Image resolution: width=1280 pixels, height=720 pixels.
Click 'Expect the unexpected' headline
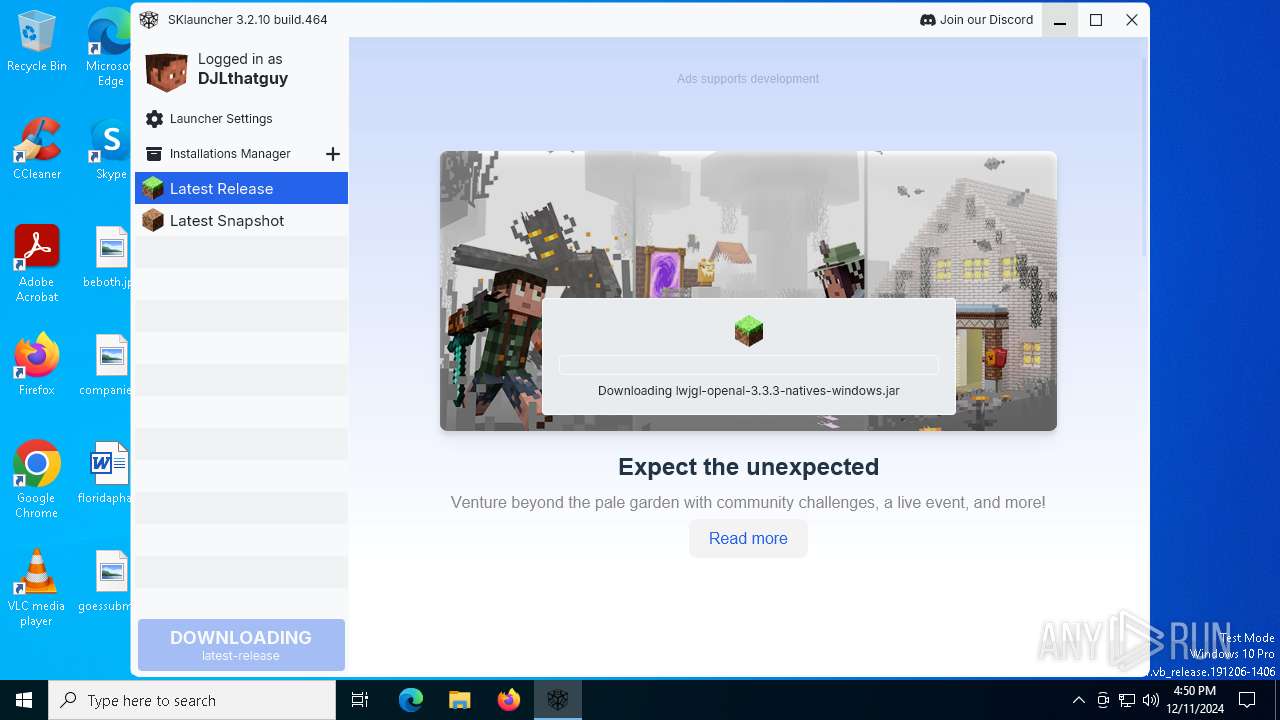click(748, 467)
